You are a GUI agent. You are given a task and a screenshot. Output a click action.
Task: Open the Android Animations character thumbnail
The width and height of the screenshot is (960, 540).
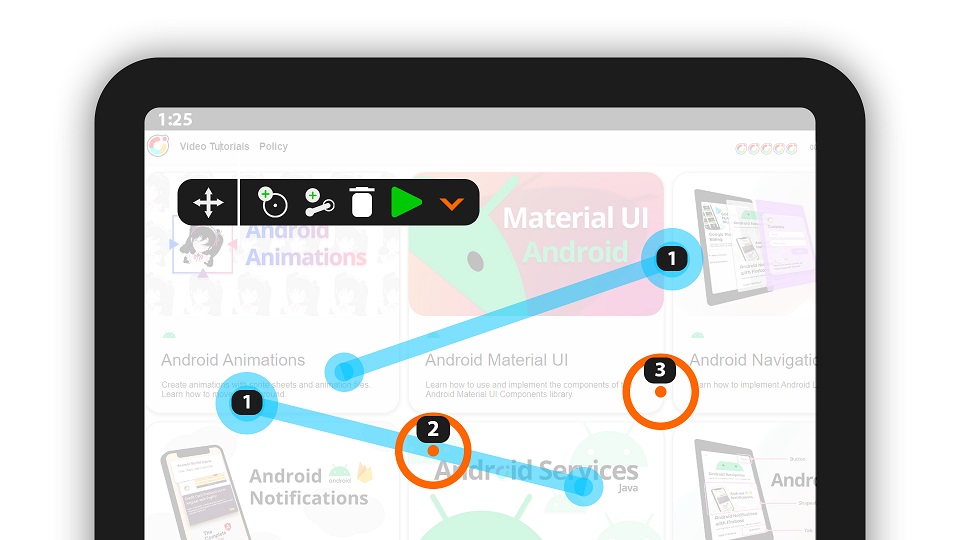202,248
